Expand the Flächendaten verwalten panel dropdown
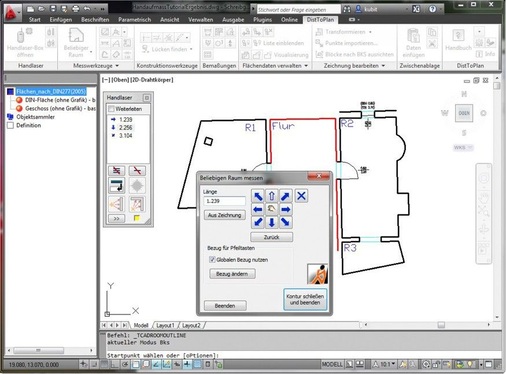This screenshot has width=506, height=374. pos(306,66)
